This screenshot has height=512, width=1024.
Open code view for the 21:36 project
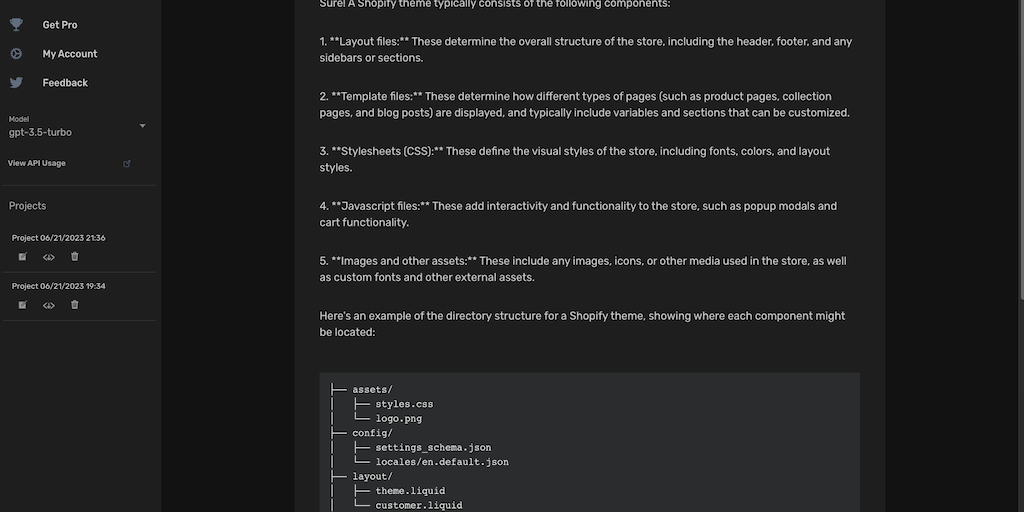point(48,257)
